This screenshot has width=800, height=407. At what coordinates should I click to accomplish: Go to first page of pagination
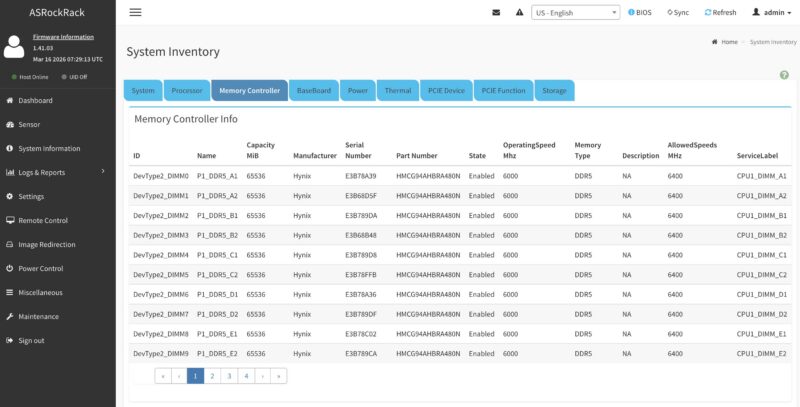[x=163, y=376]
